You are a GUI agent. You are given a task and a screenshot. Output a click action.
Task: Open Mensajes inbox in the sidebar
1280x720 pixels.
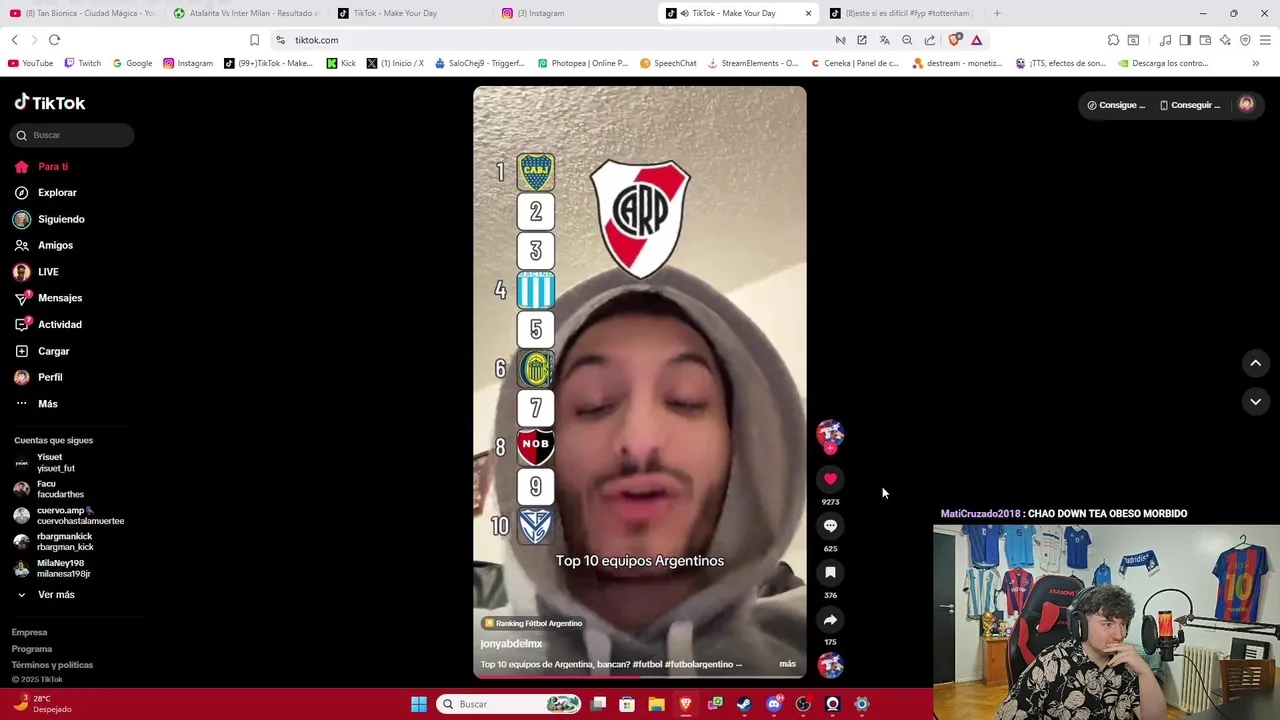[48, 298]
